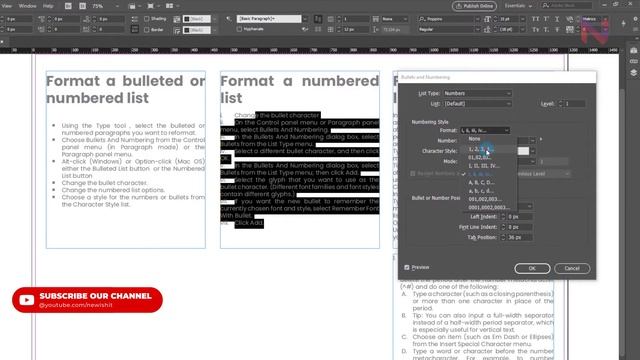Screen dimensions: 640x360
Task: Click the Small Caps Tt icon
Action: (536, 30)
